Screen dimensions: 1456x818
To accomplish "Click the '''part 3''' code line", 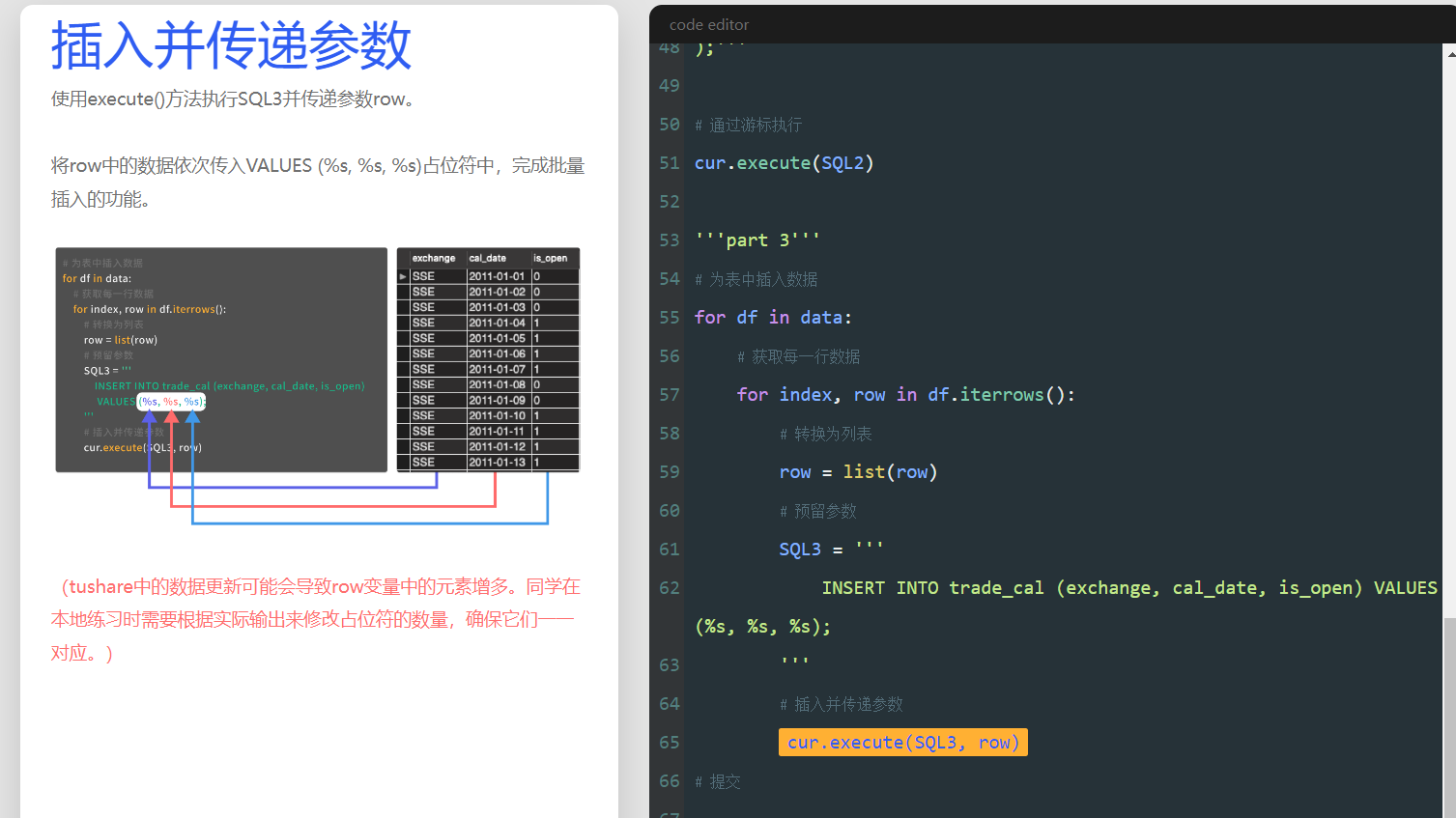I will pyautogui.click(x=757, y=240).
